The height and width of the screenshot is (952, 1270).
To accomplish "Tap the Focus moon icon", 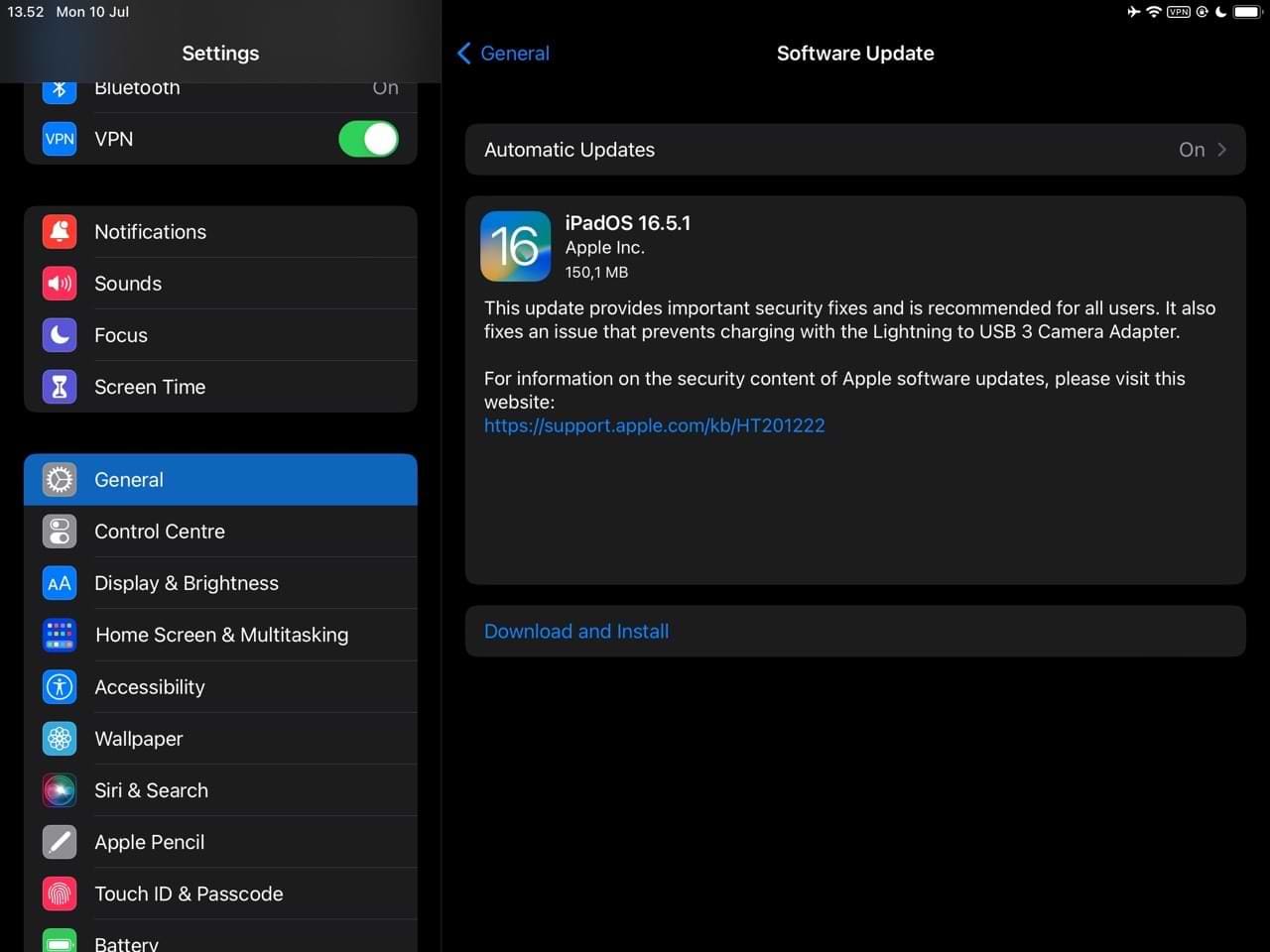I will click(x=60, y=335).
